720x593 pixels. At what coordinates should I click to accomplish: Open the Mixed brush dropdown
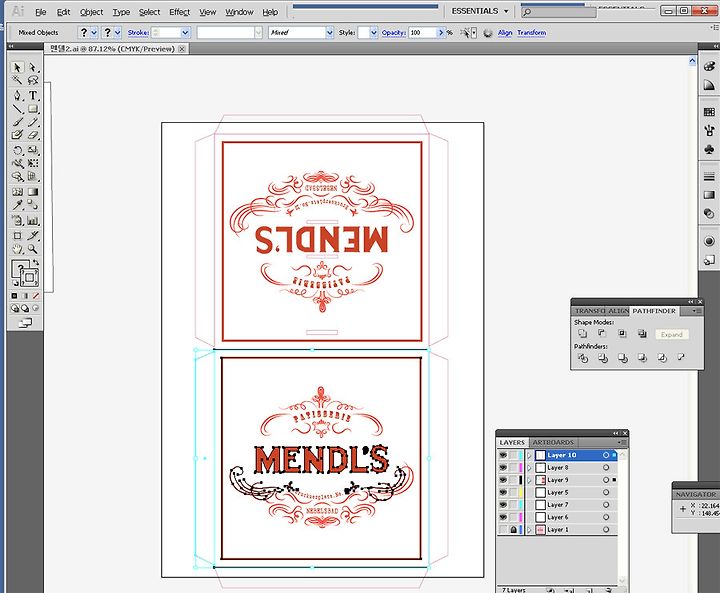(329, 33)
